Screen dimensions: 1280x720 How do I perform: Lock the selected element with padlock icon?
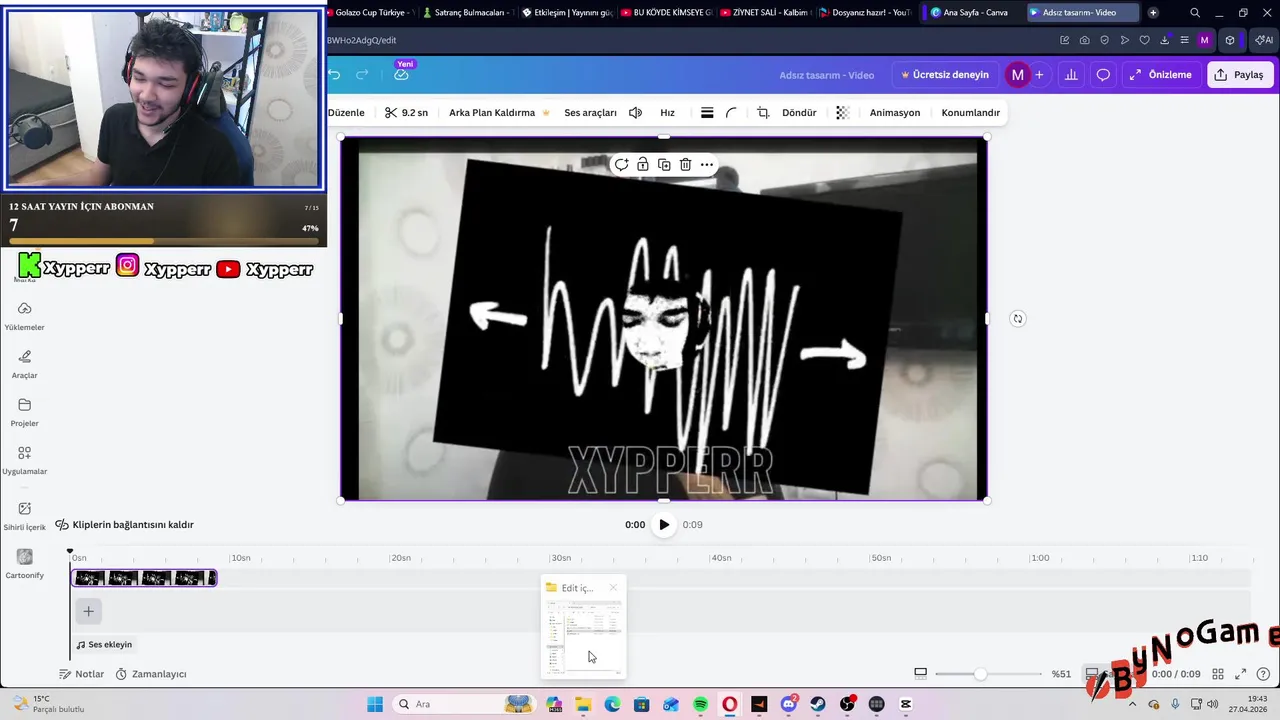tap(643, 164)
